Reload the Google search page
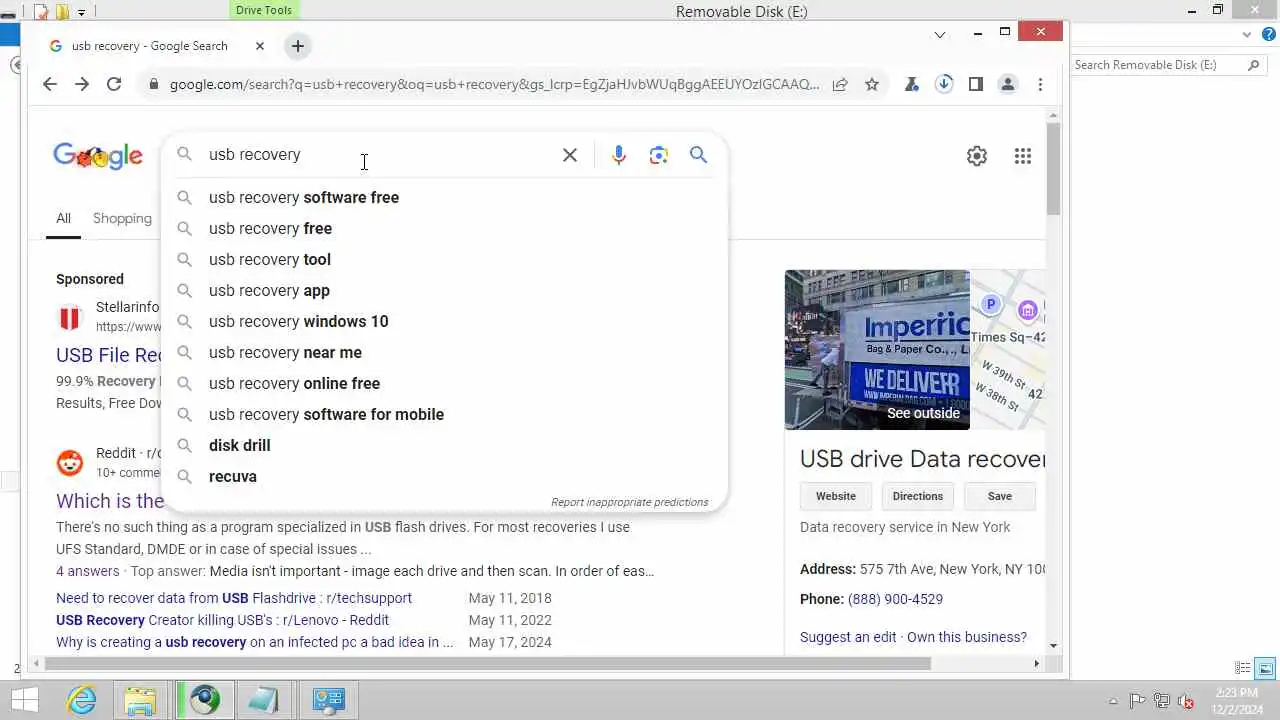Screen dimensions: 1280x720 (x=114, y=84)
